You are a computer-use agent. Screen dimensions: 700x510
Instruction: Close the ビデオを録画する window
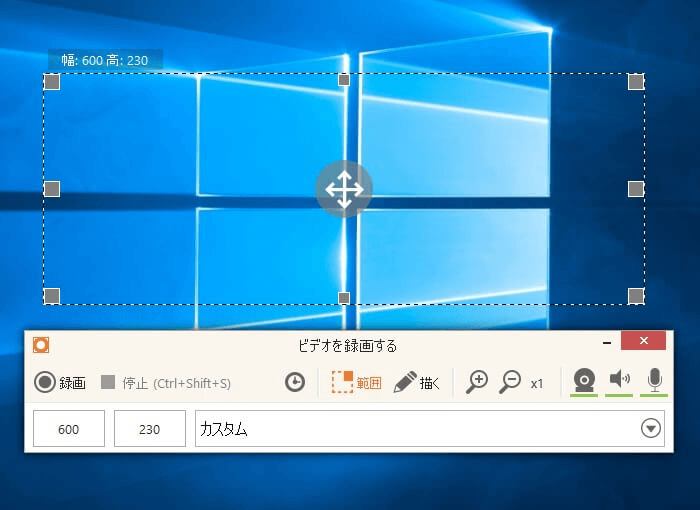[643, 341]
